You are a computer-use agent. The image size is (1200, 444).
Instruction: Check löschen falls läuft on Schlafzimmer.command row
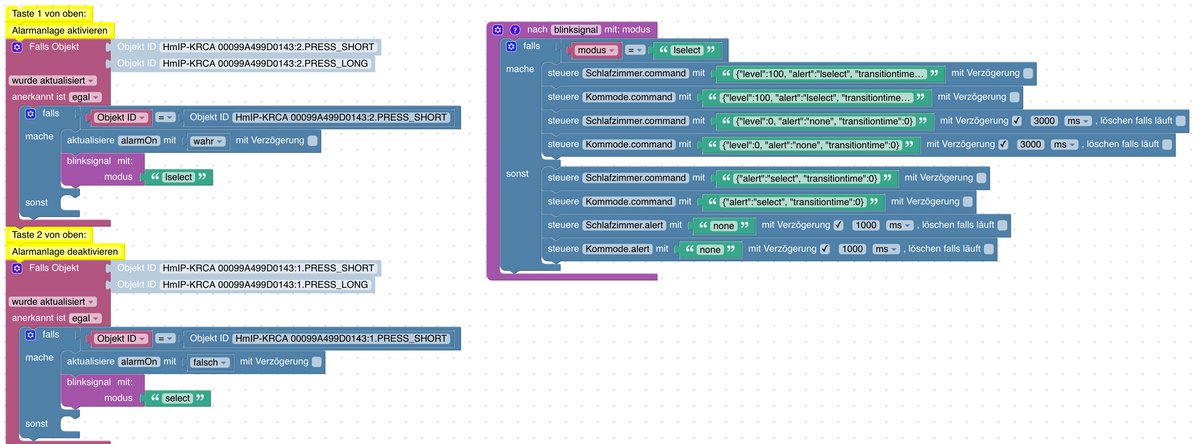coord(1180,121)
